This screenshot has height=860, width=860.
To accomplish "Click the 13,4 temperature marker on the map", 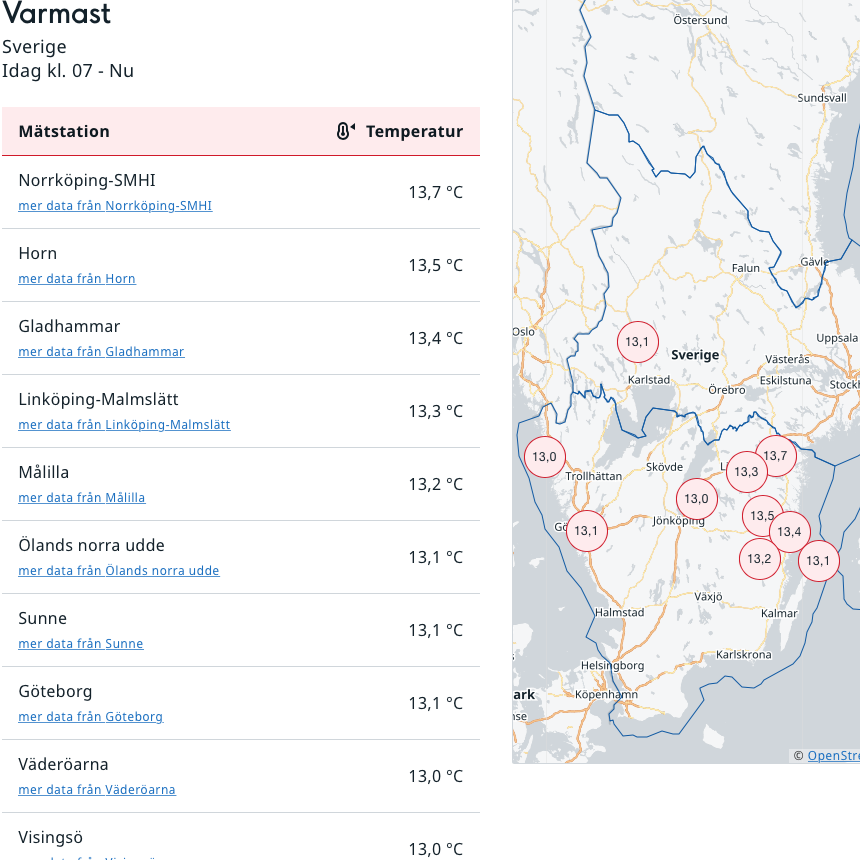I will (789, 532).
